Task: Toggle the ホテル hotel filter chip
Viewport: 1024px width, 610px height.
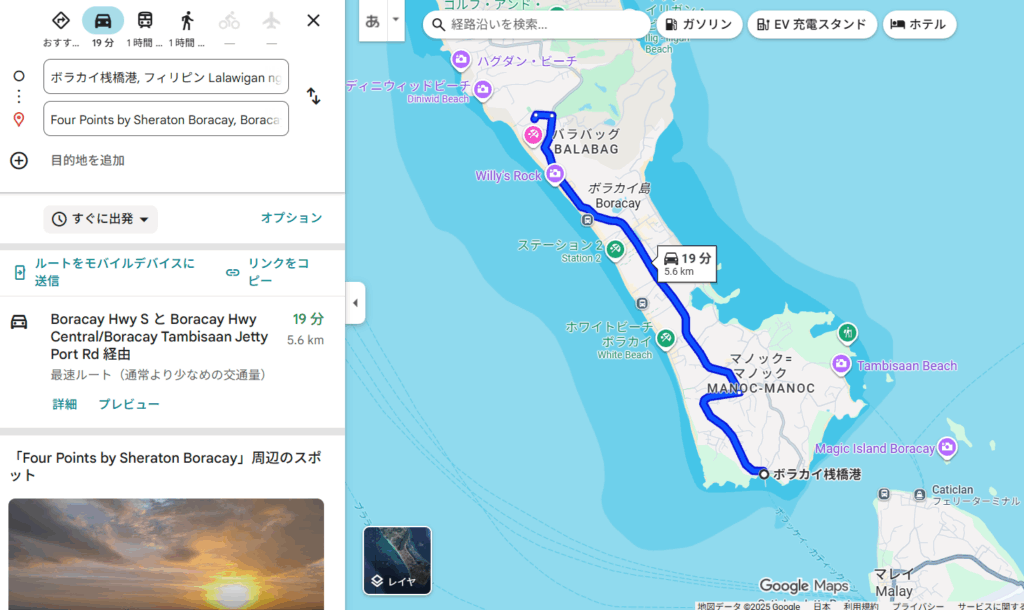Action: 919,25
